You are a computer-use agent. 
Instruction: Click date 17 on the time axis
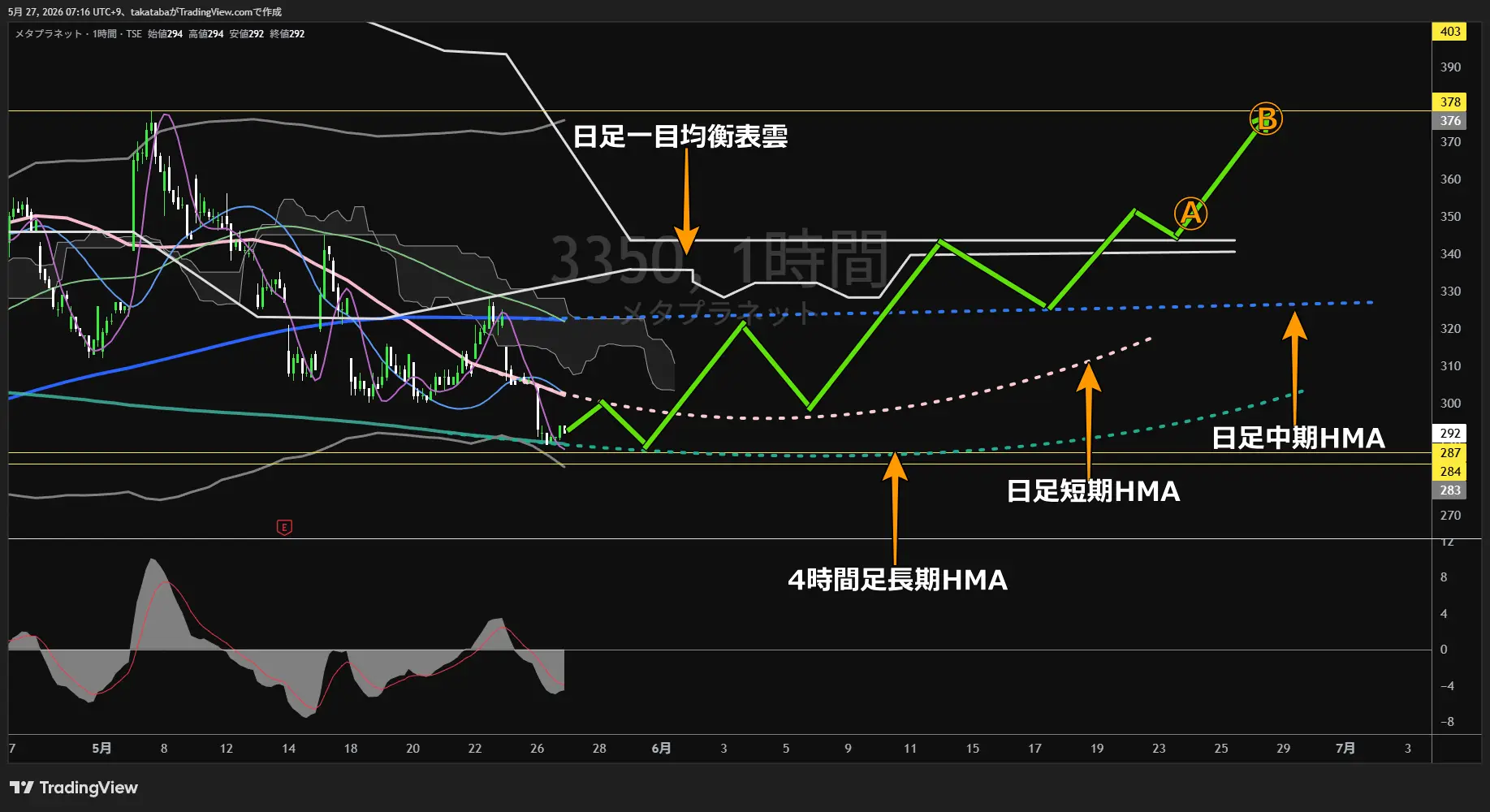pos(1034,749)
